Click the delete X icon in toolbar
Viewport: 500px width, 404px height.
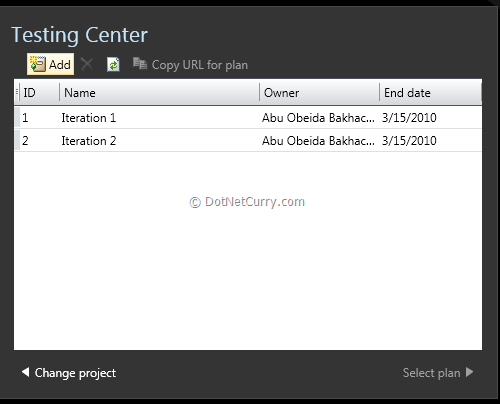87,64
